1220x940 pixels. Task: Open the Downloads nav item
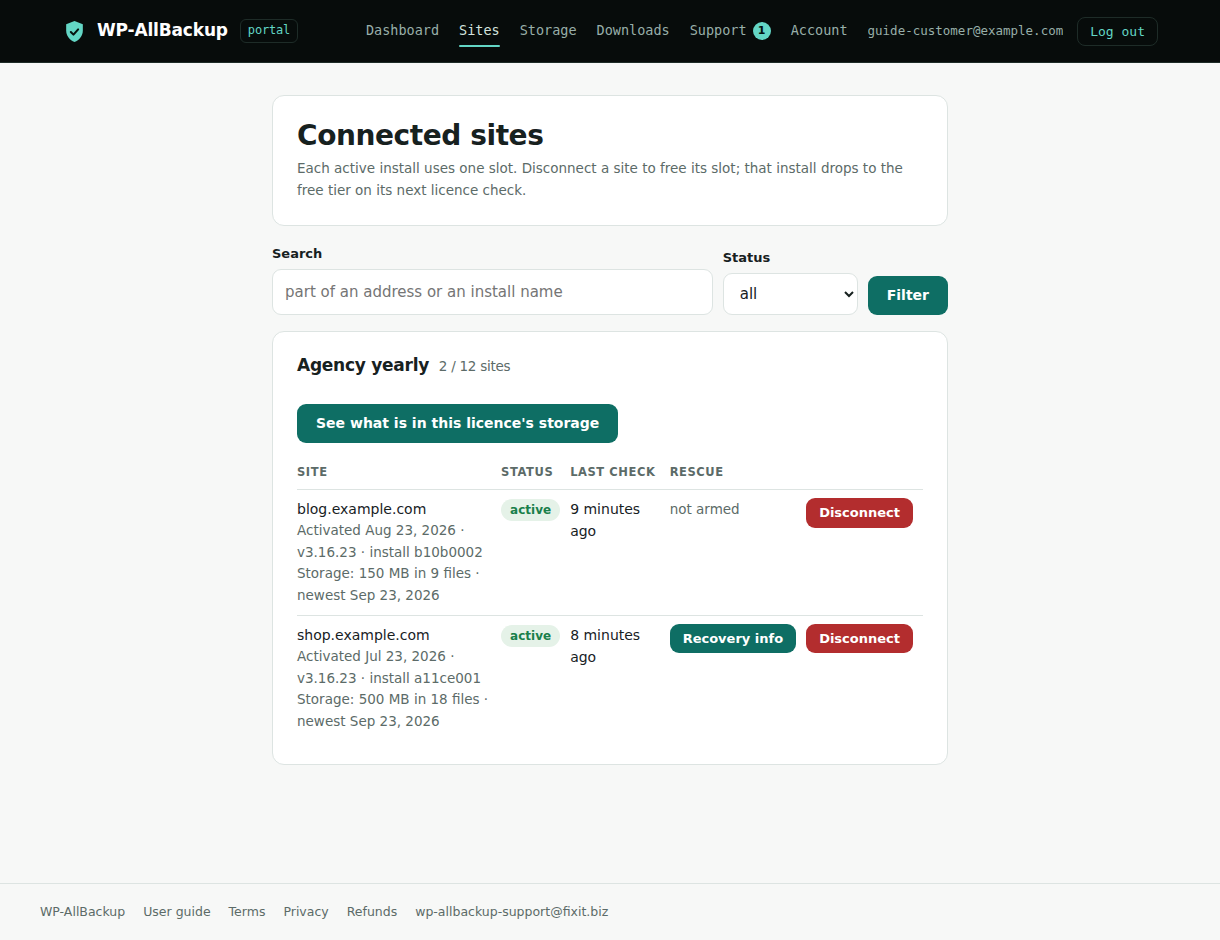point(633,30)
